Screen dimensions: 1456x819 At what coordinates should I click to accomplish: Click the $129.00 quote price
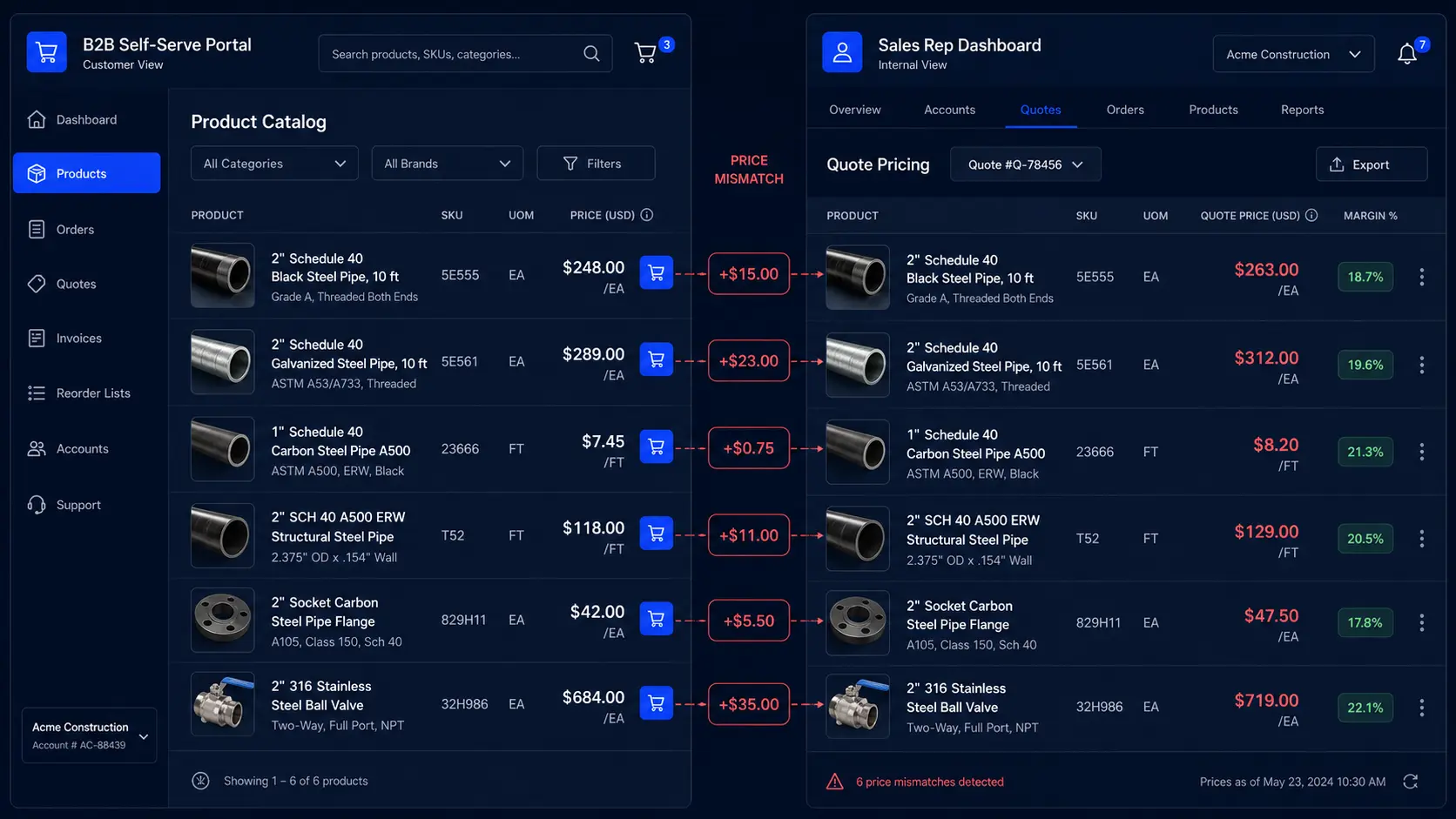pos(1266,532)
